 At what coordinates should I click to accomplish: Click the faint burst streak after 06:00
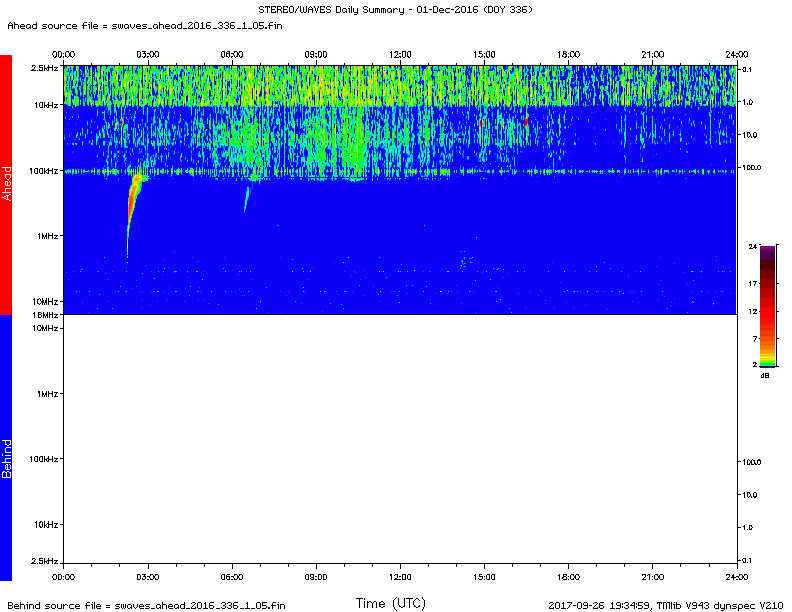246,200
